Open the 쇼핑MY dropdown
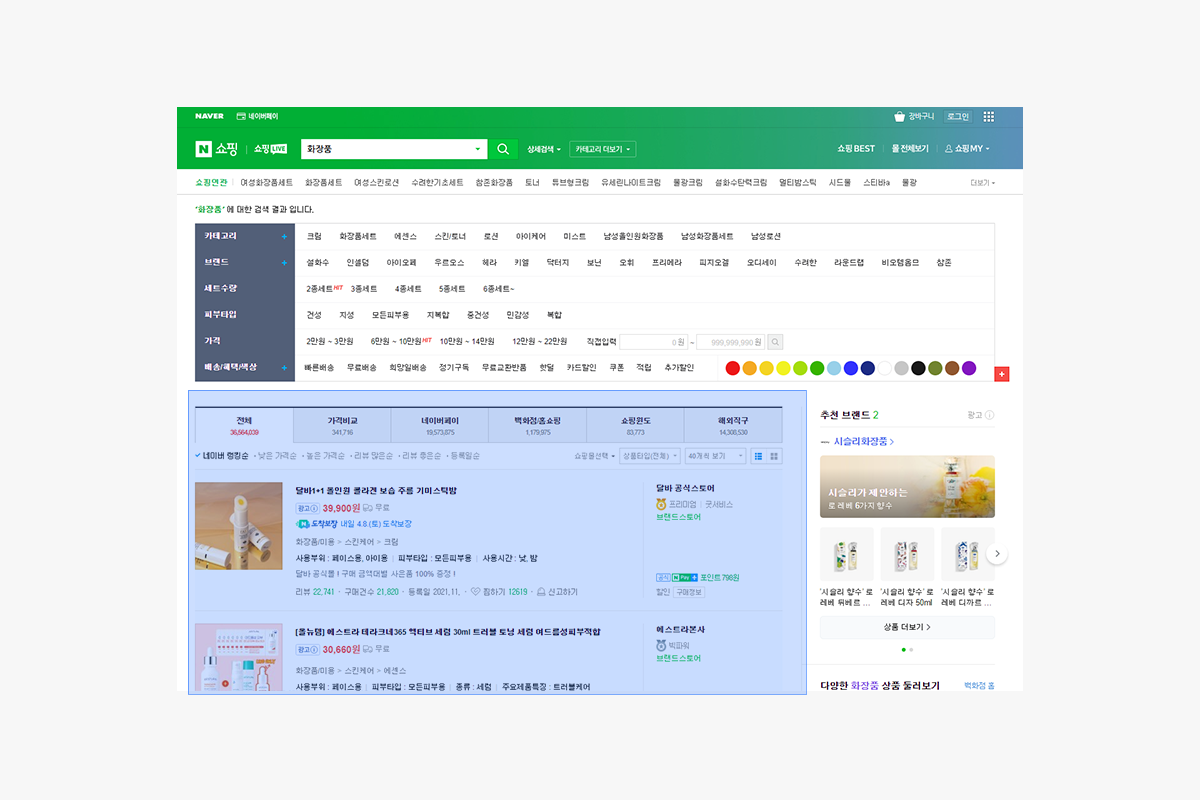This screenshot has height=800, width=1200. click(967, 149)
